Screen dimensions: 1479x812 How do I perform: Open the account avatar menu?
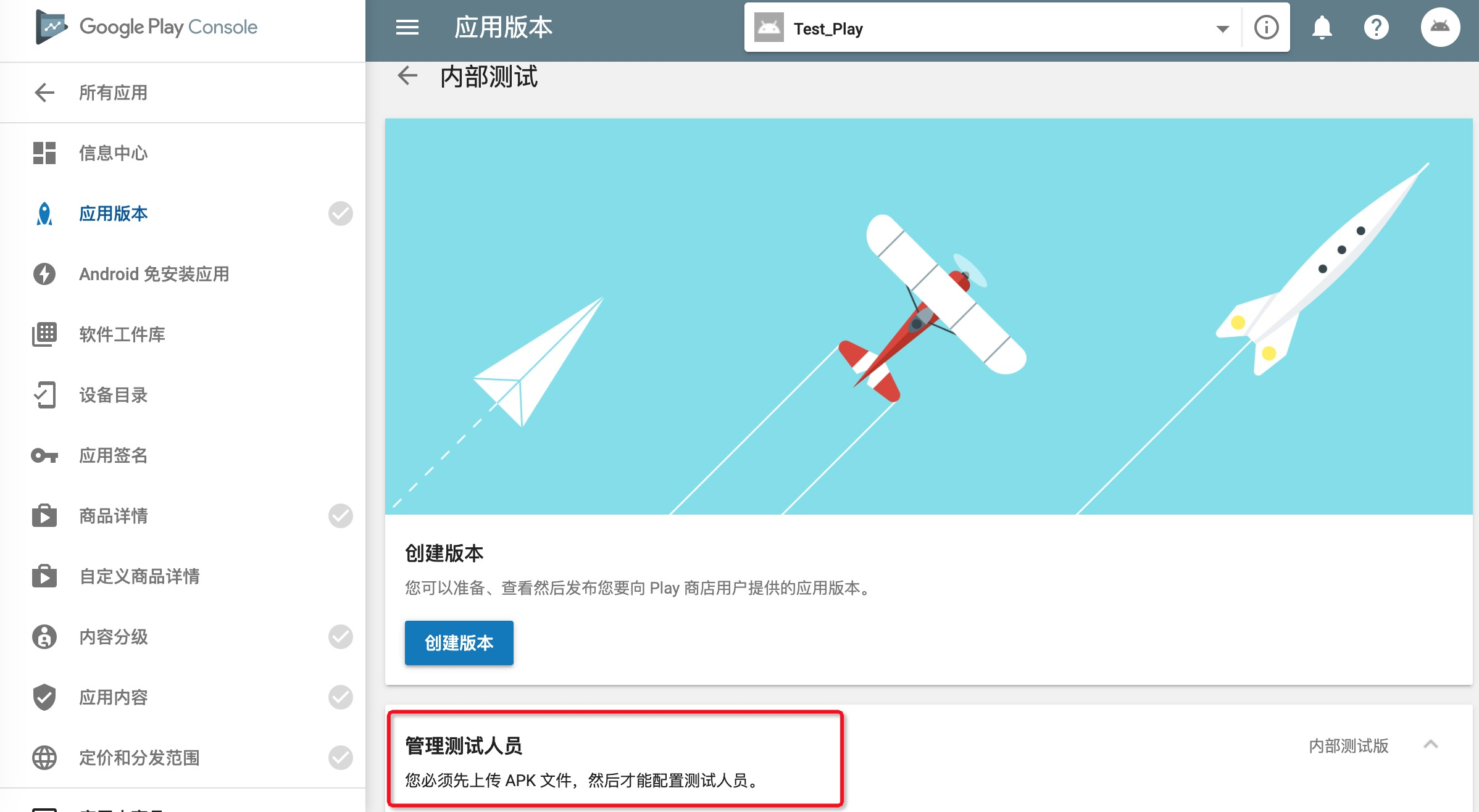(1439, 27)
